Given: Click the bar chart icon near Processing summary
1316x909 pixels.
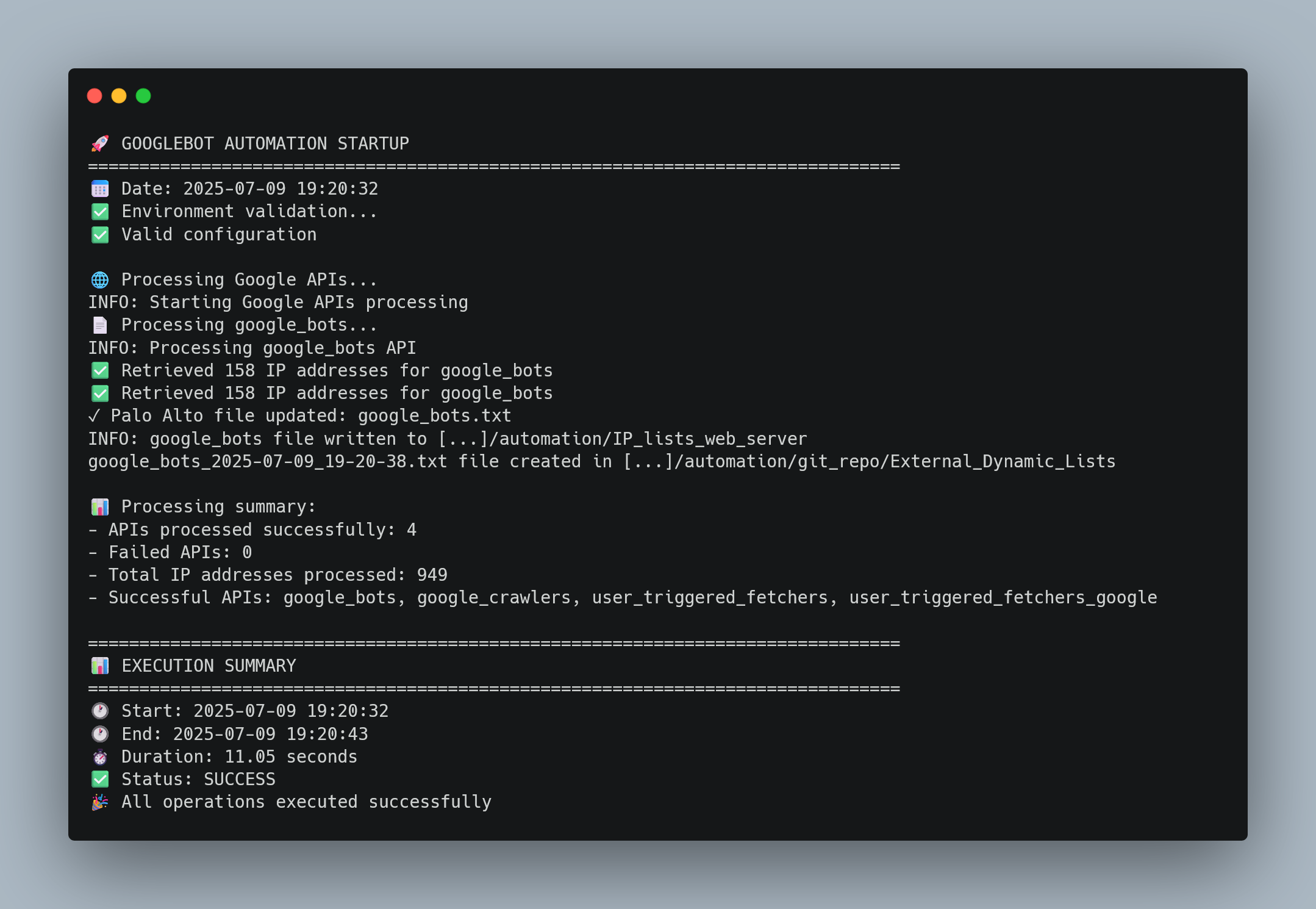Looking at the screenshot, I should point(100,506).
